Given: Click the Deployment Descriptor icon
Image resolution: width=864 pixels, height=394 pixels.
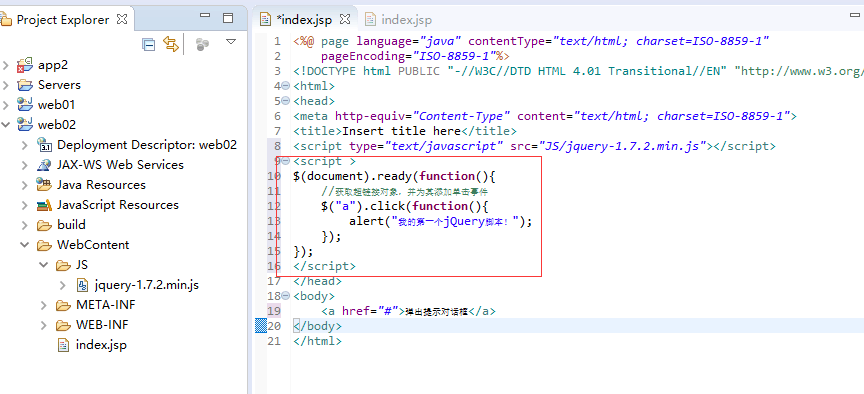Looking at the screenshot, I should click(x=44, y=145).
